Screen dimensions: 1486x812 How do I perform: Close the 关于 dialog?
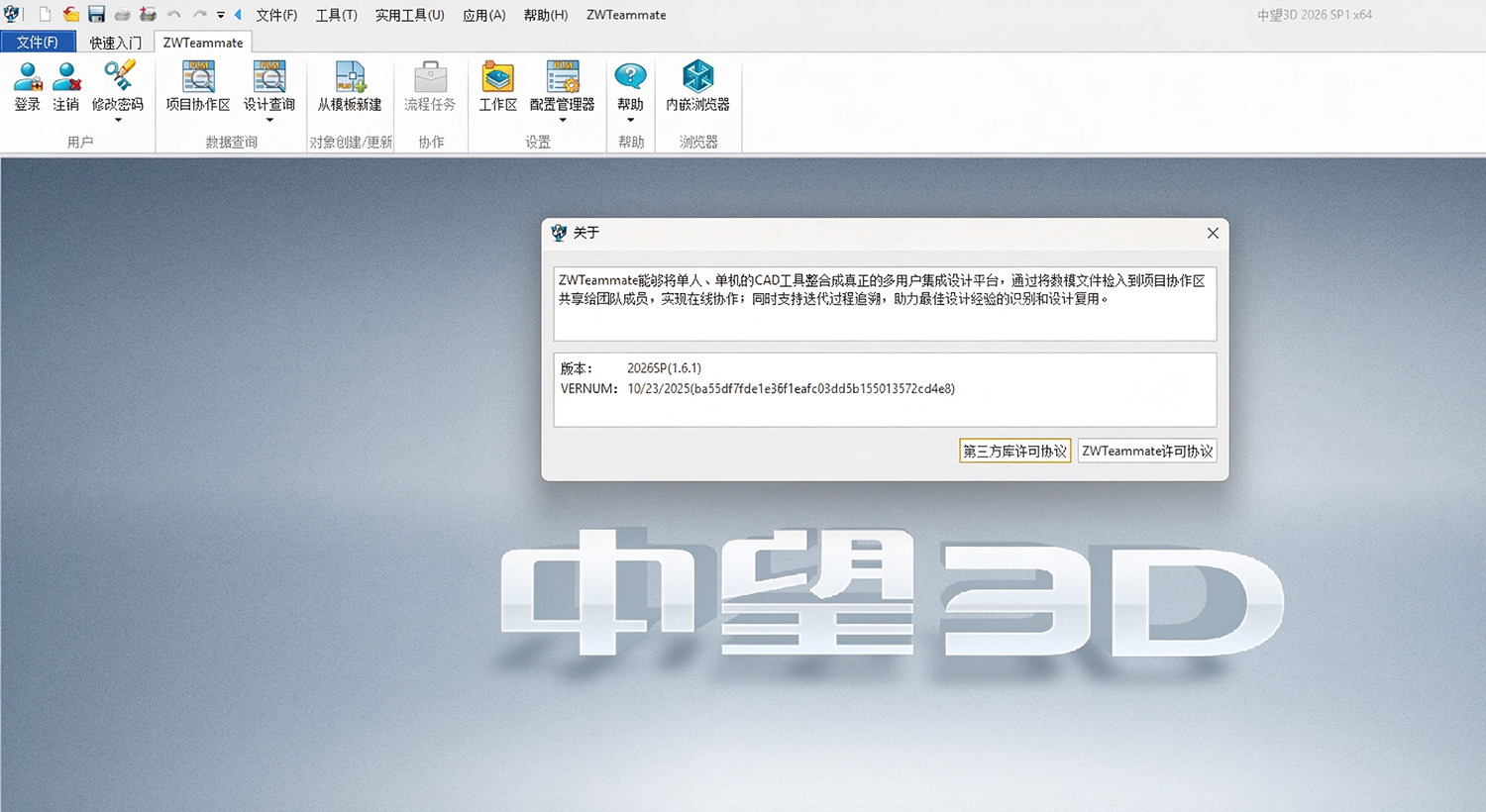pyautogui.click(x=1213, y=233)
